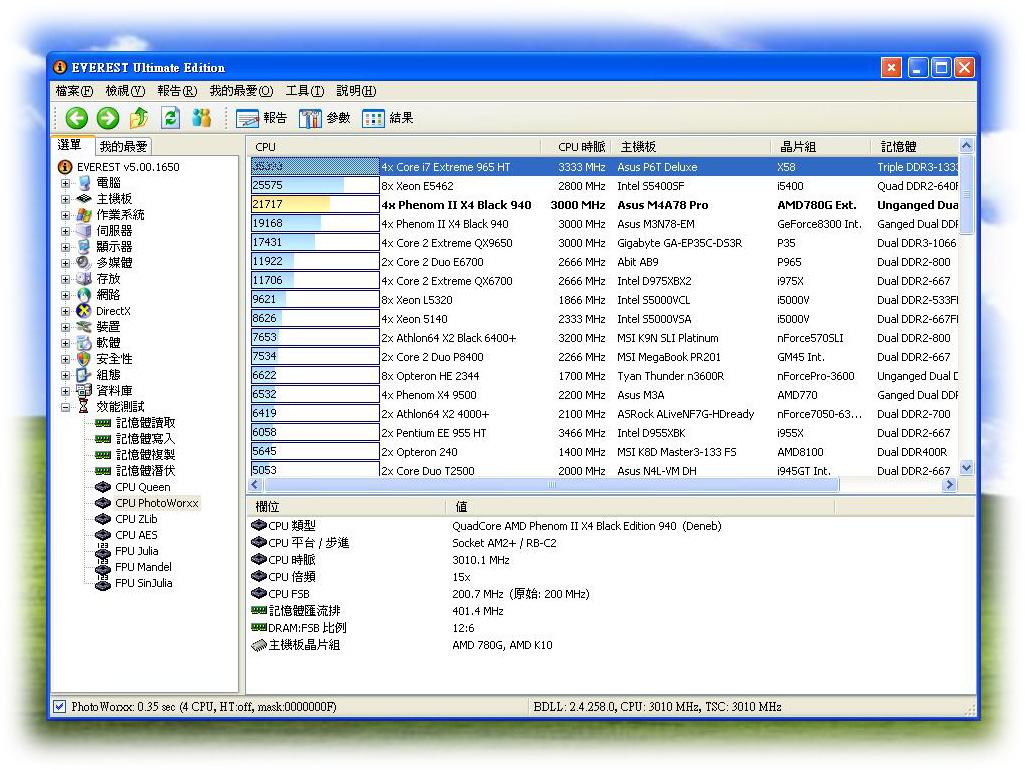The image size is (1025, 770).
Task: Click the green Back arrow icon
Action: pyautogui.click(x=76, y=118)
